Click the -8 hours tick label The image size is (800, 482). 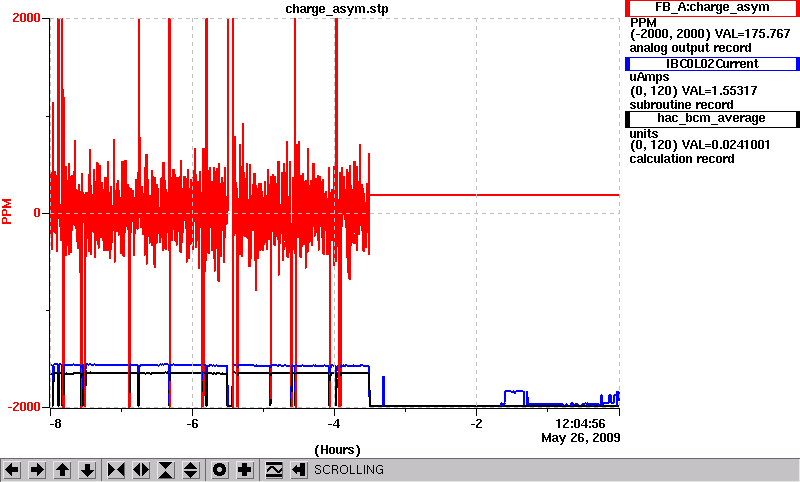pyautogui.click(x=55, y=424)
